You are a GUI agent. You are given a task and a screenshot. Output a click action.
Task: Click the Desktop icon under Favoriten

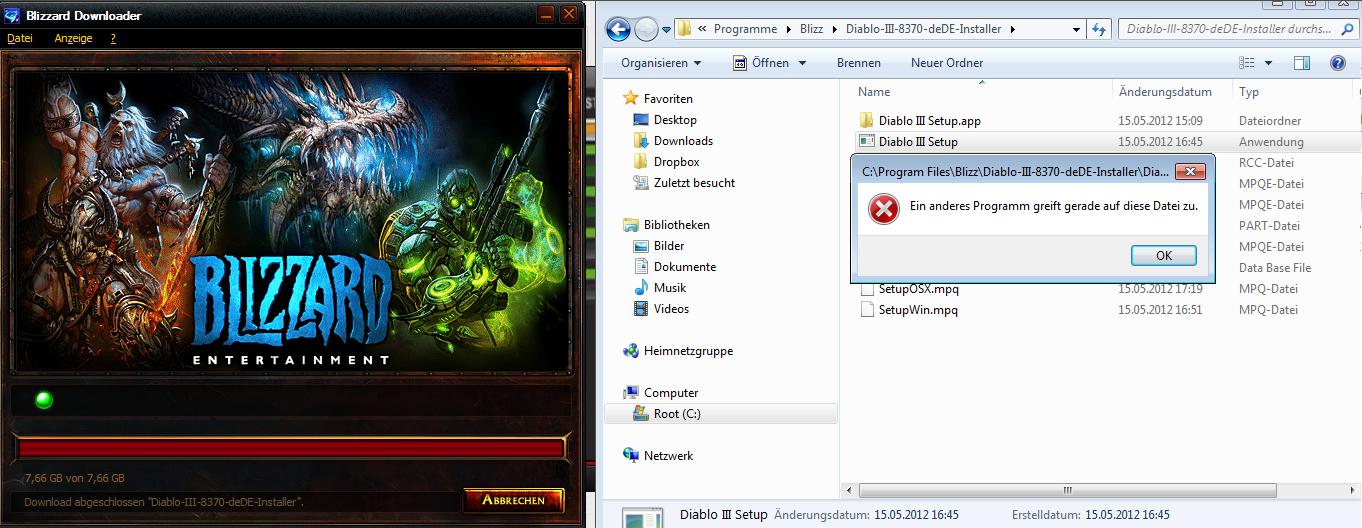641,120
